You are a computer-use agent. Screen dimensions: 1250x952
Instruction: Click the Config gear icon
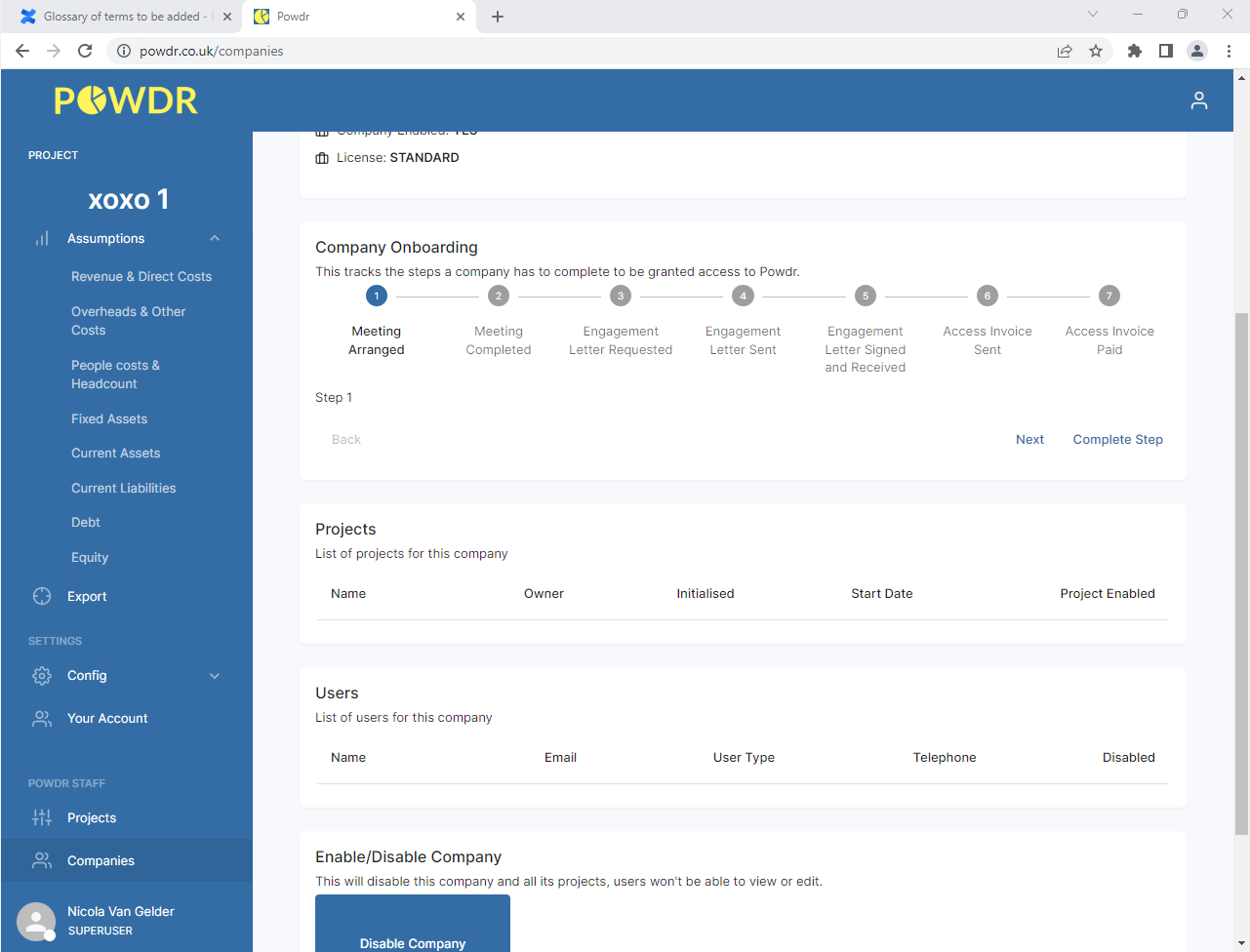pos(42,675)
